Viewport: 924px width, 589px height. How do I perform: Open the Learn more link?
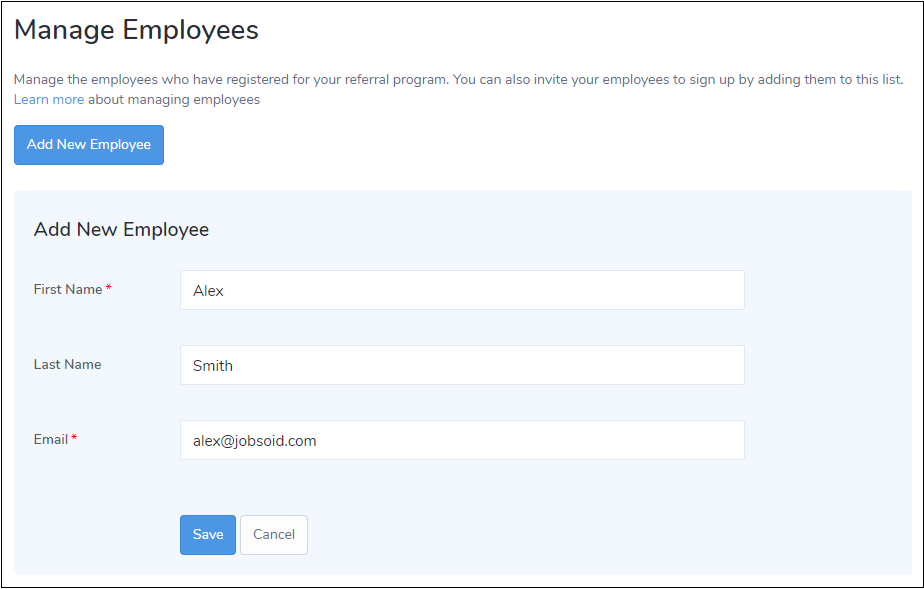[49, 100]
